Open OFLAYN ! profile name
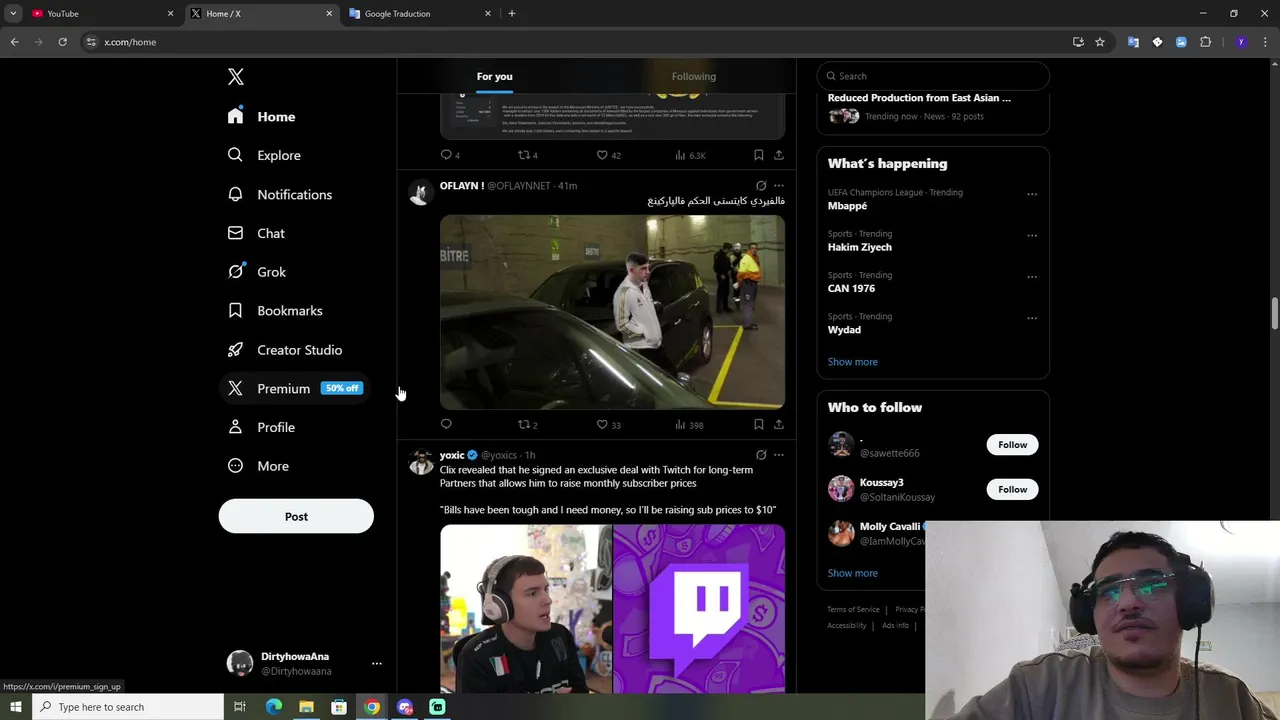 pos(462,186)
